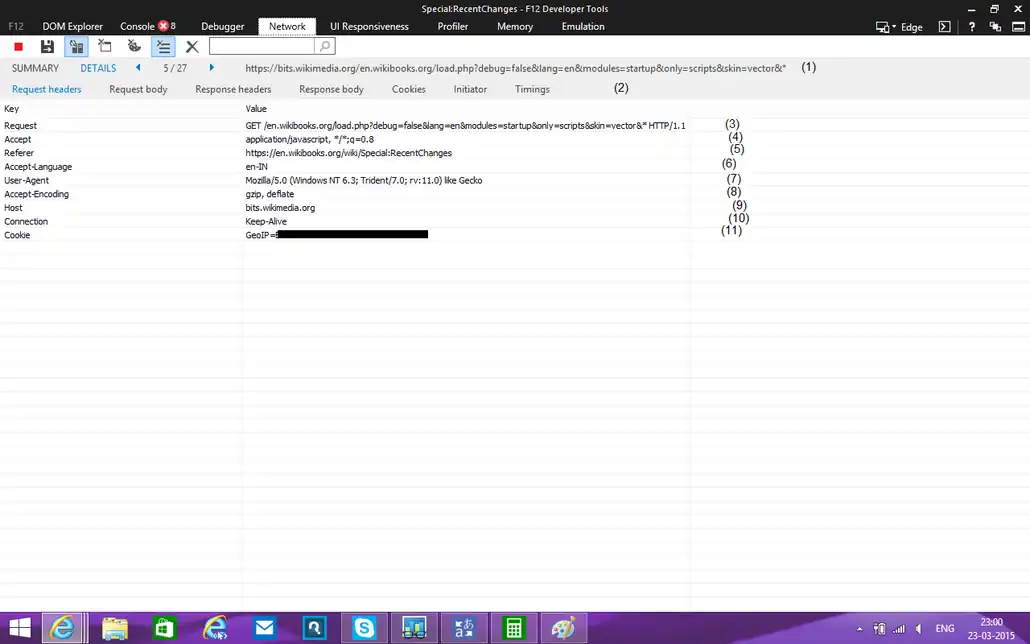Screen dimensions: 1030x644
Task: Click the Help question mark icon
Action: (x=972, y=27)
